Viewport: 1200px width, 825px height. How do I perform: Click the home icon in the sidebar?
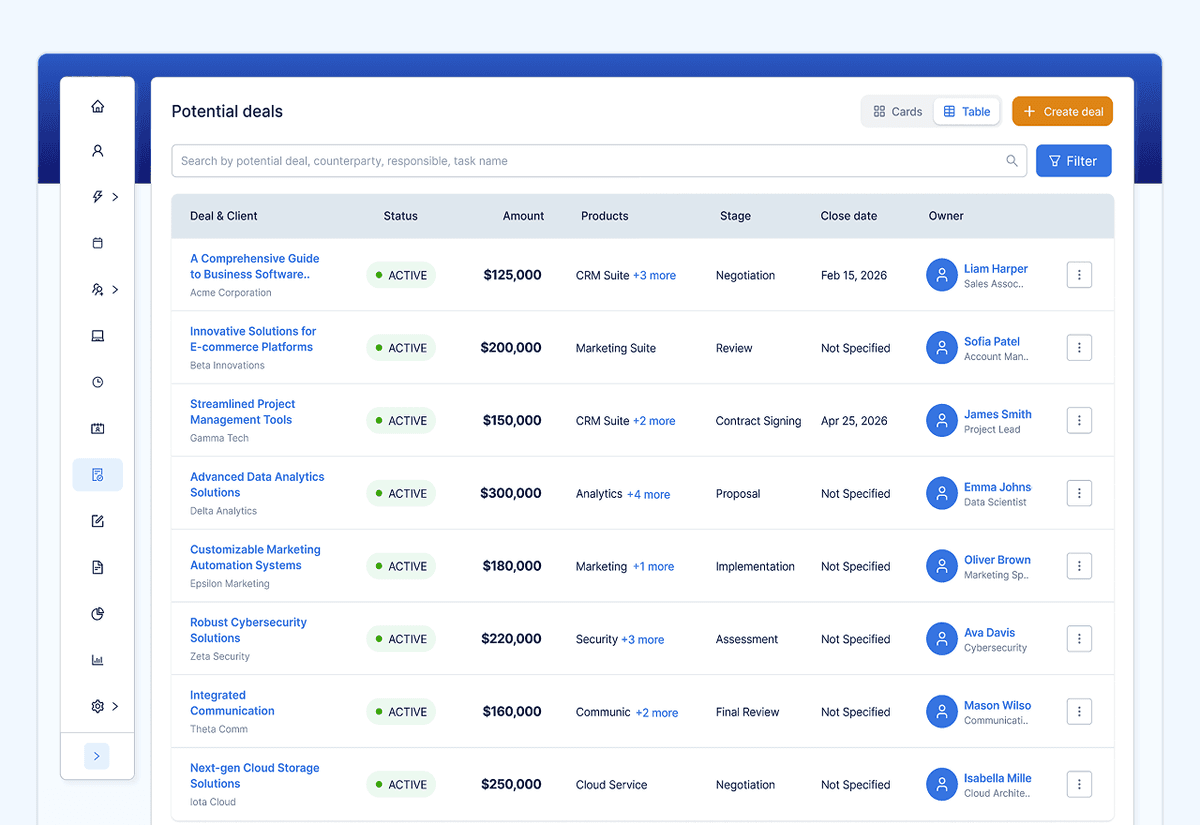click(x=97, y=107)
